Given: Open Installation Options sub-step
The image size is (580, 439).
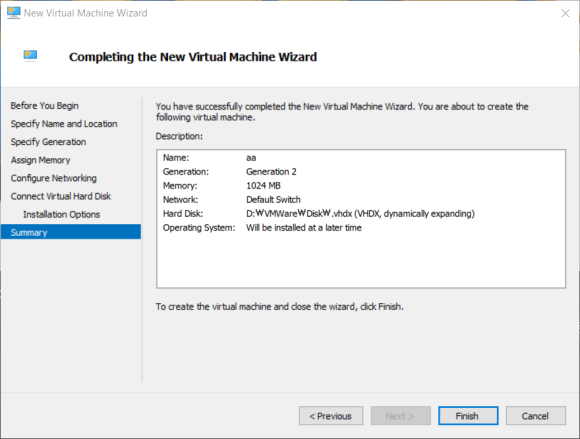Looking at the screenshot, I should click(x=61, y=215).
